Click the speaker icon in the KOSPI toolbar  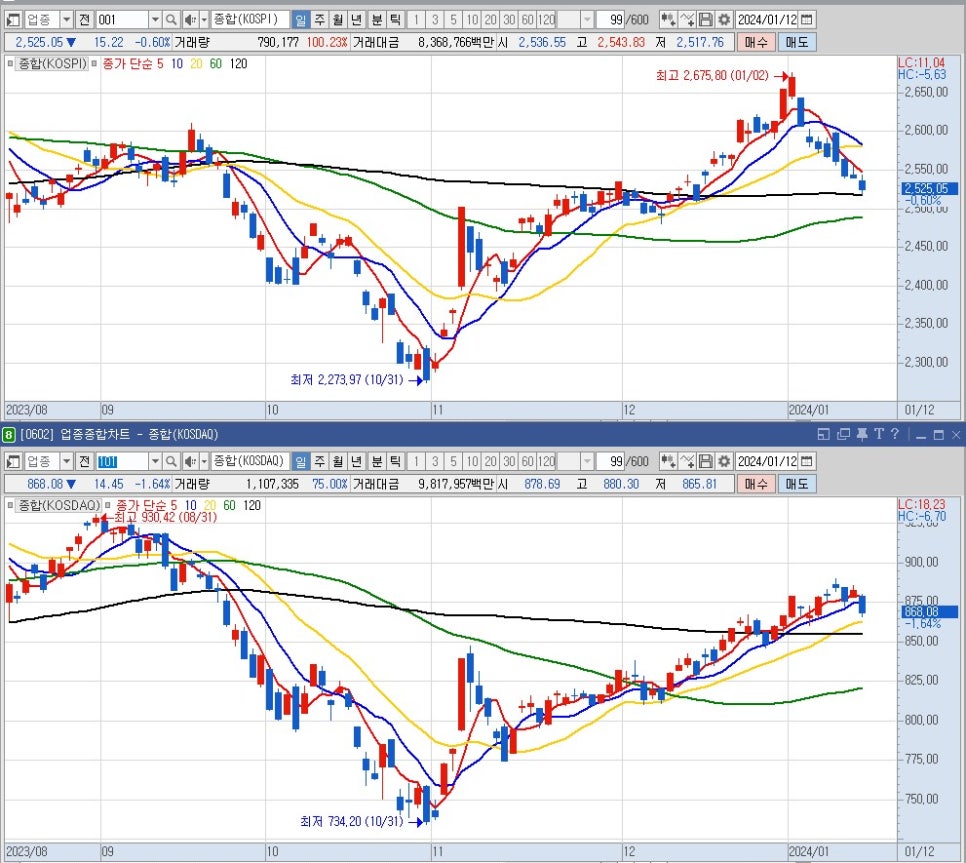[190, 20]
